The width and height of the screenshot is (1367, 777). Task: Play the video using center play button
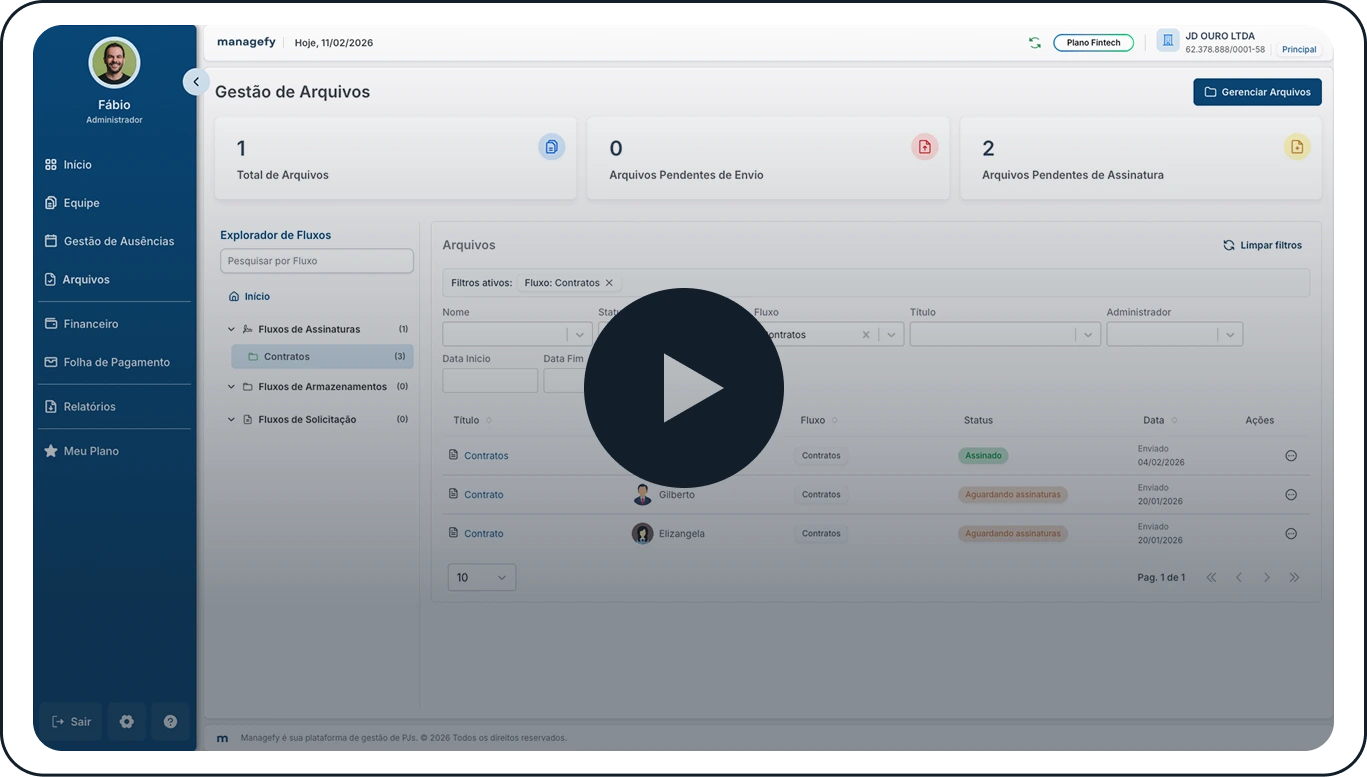[x=683, y=388]
